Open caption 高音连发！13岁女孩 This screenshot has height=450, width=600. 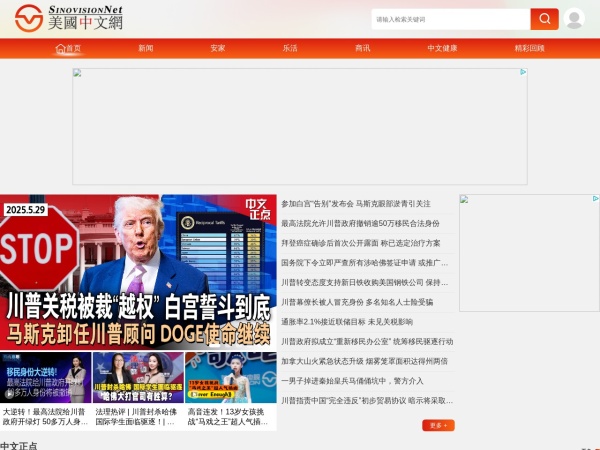coord(228,417)
